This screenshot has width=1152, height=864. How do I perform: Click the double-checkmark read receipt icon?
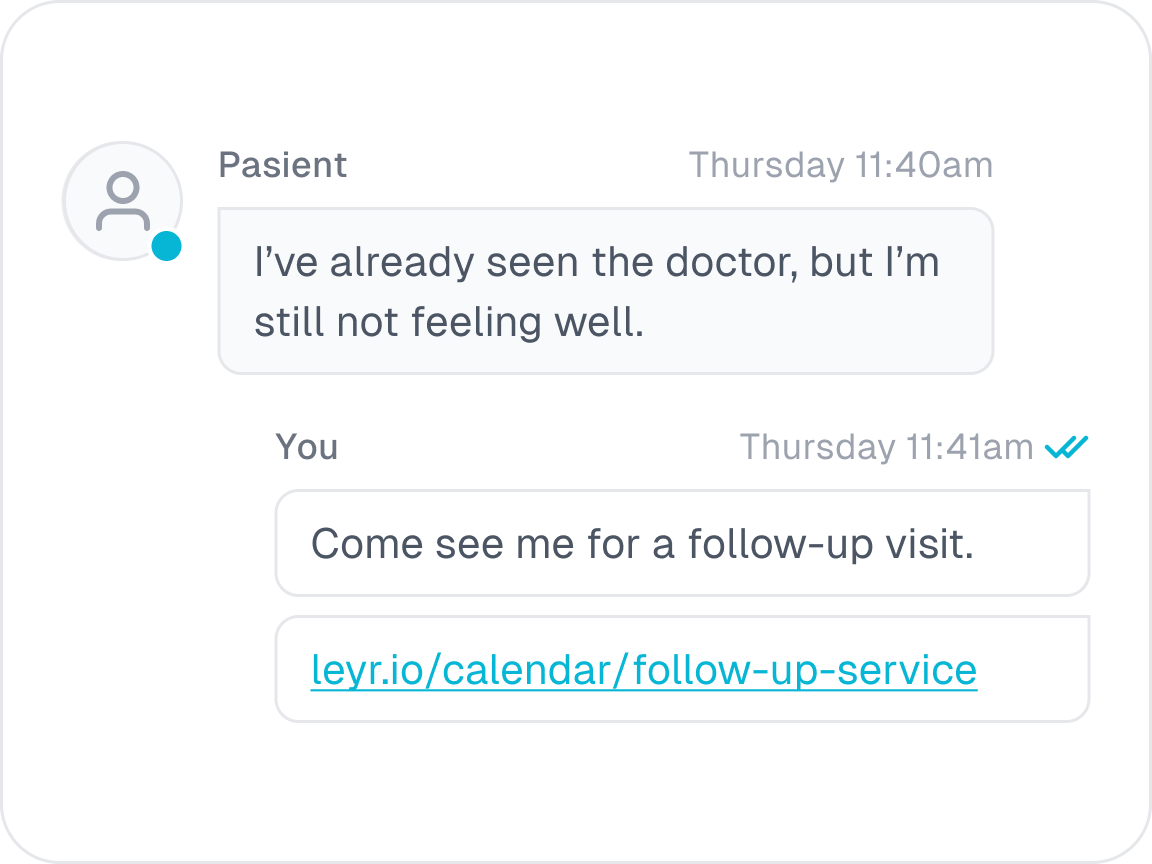click(1066, 447)
